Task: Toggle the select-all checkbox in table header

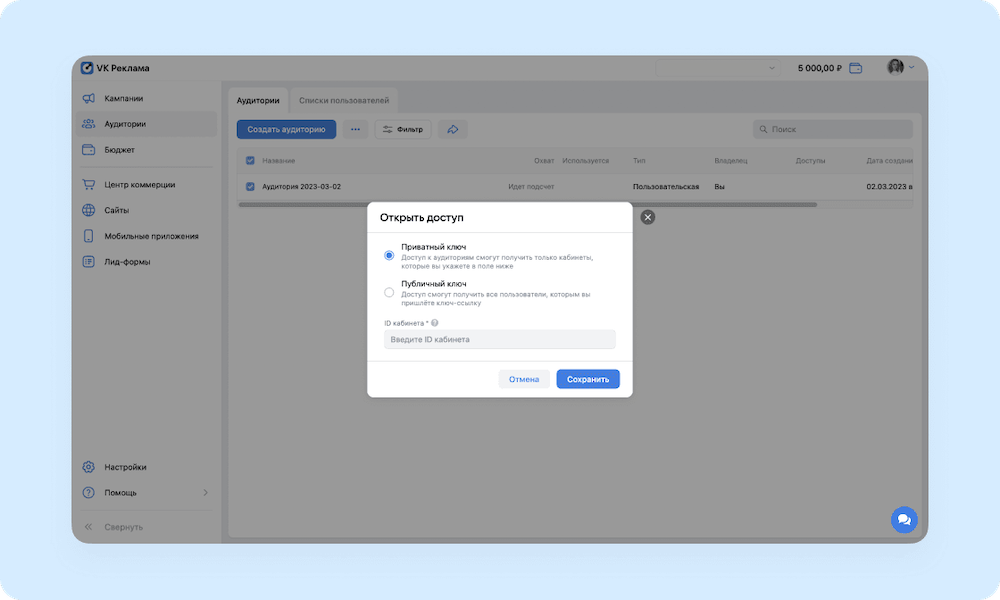Action: (x=250, y=161)
